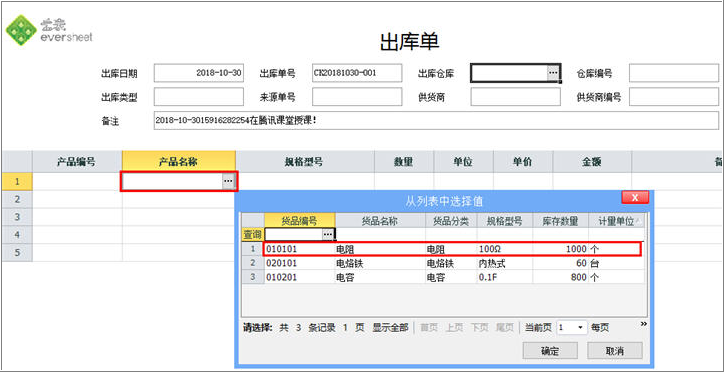
Task: Sort by 货品分类 column in dialog
Action: click(x=451, y=221)
